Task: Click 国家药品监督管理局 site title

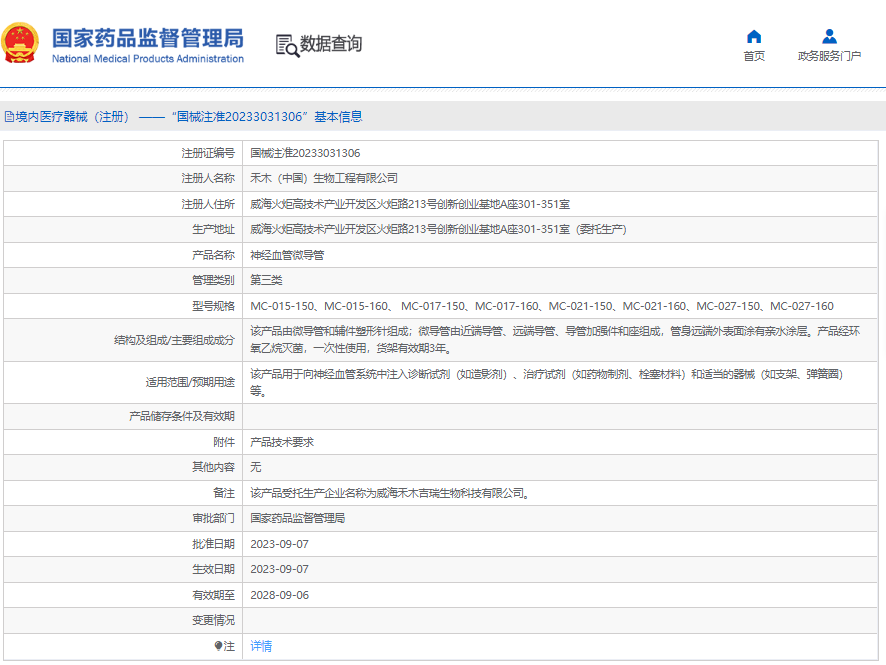Action: point(148,38)
